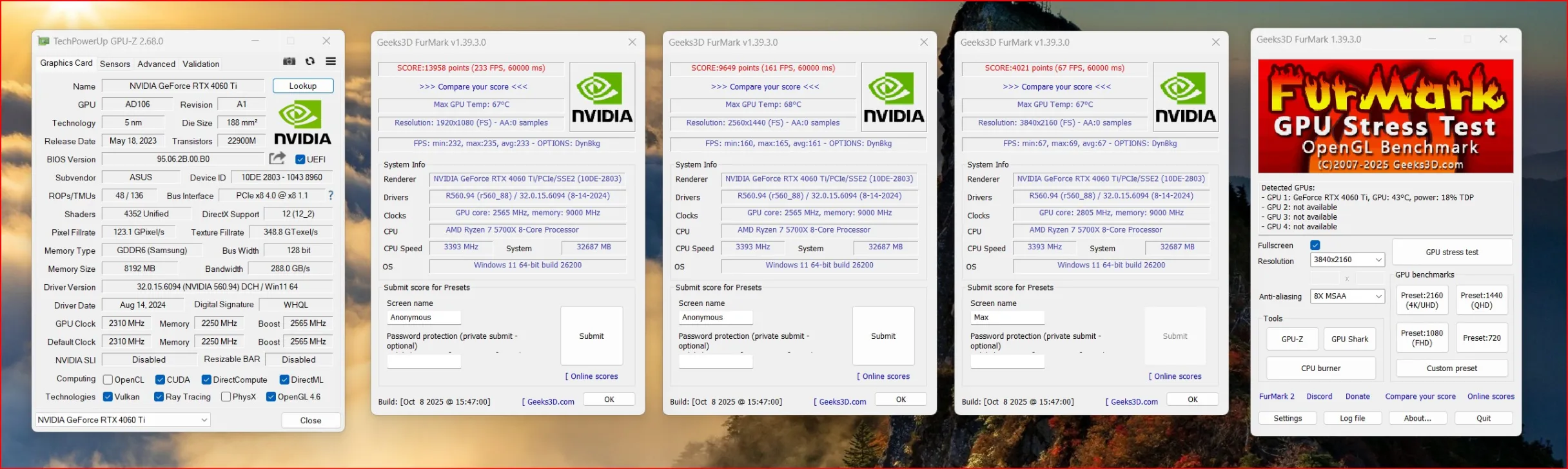Click the BIOS export share icon
1568x469 pixels.
coord(277,158)
